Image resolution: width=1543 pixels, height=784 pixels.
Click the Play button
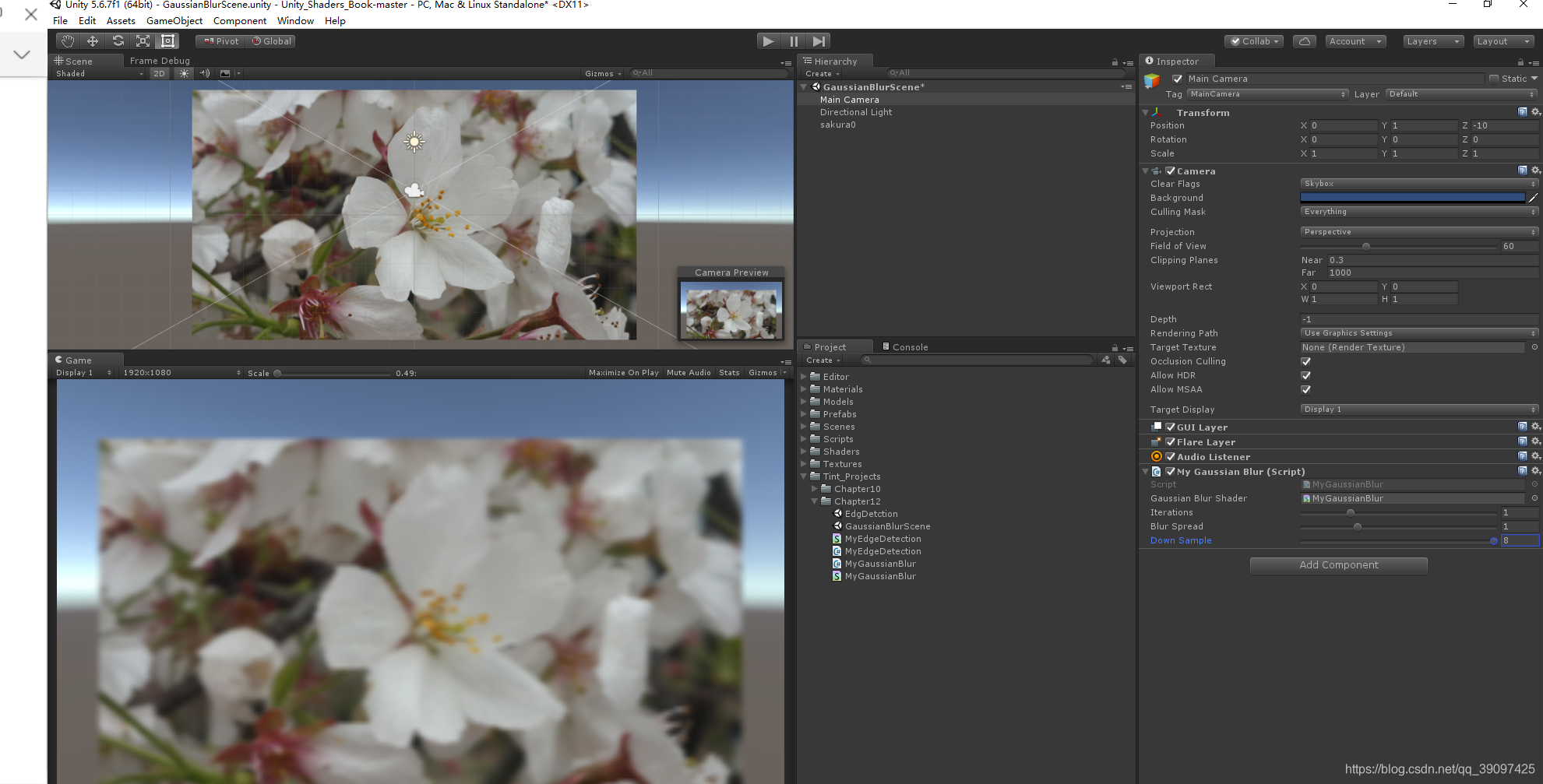tap(769, 41)
